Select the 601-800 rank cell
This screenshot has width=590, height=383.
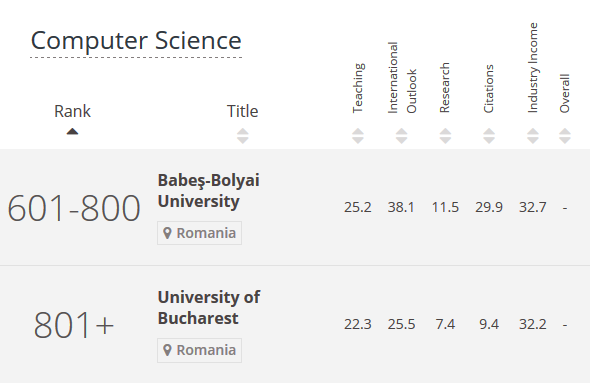74,208
